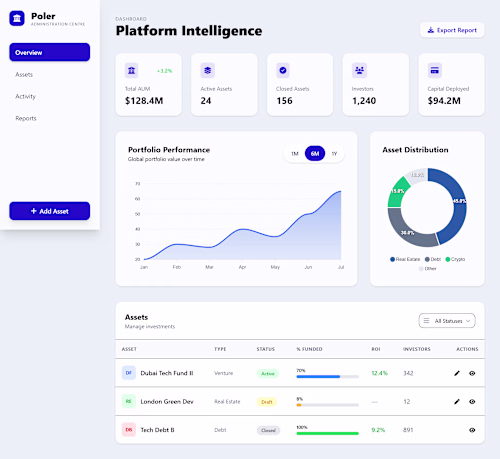
Task: Click the Closed Assets value 156
Action: (284, 101)
